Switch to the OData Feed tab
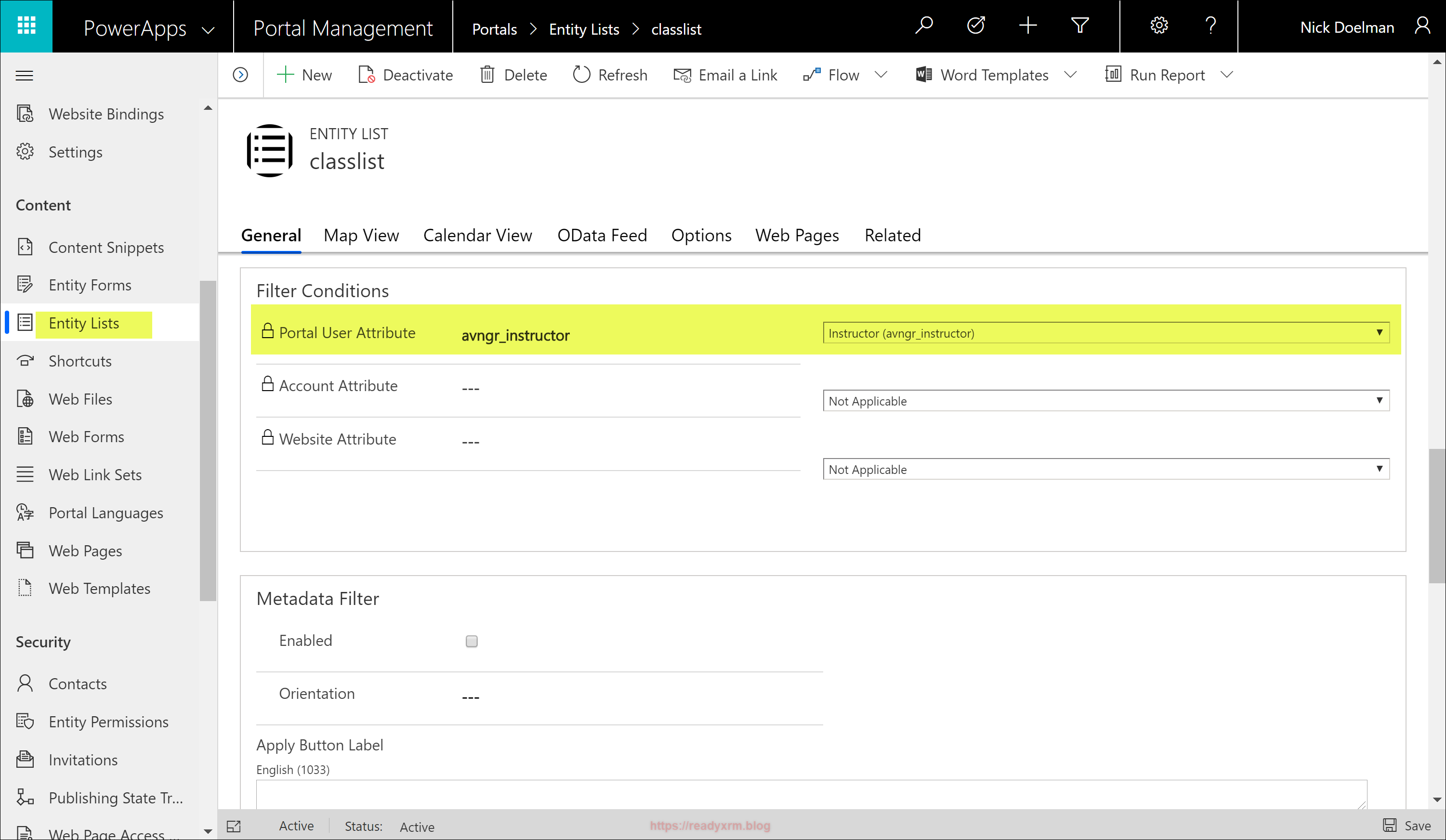 pos(602,235)
